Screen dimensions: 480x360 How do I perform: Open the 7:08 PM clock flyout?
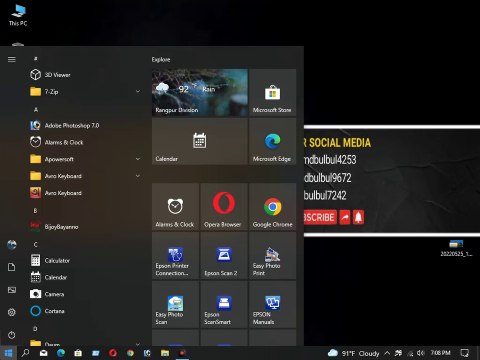440,353
